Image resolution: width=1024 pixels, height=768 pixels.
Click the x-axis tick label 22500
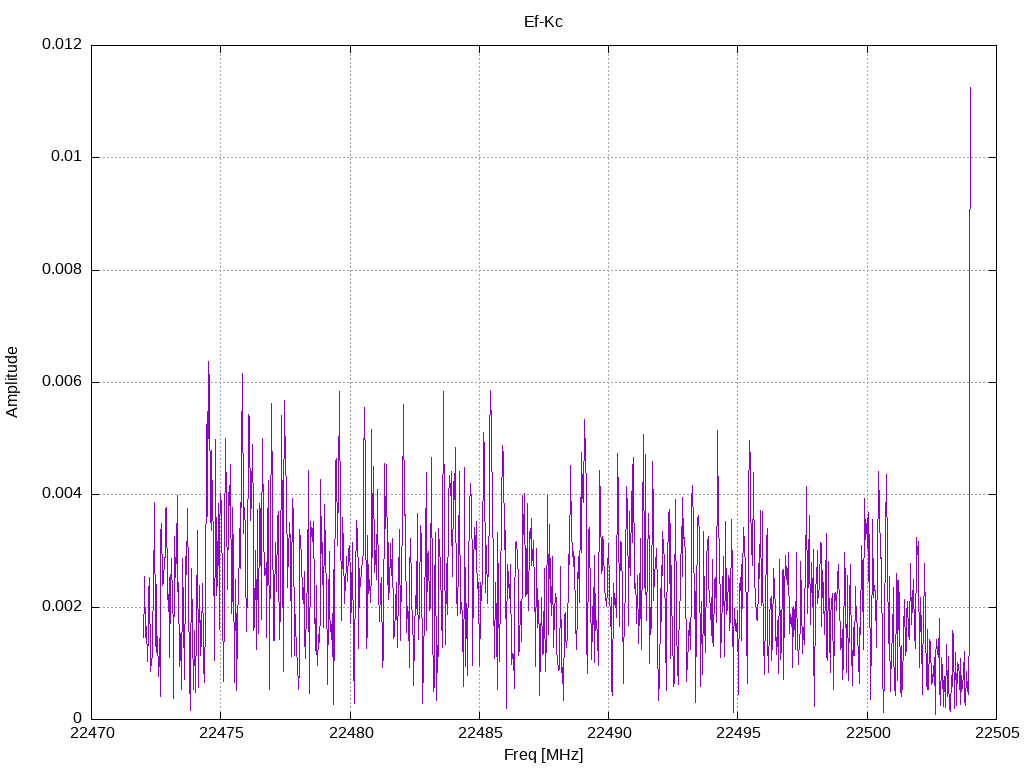(x=867, y=733)
